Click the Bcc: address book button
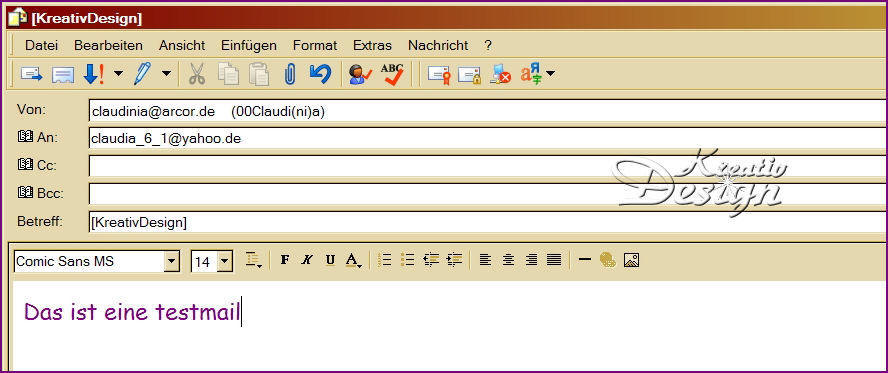 pos(26,193)
